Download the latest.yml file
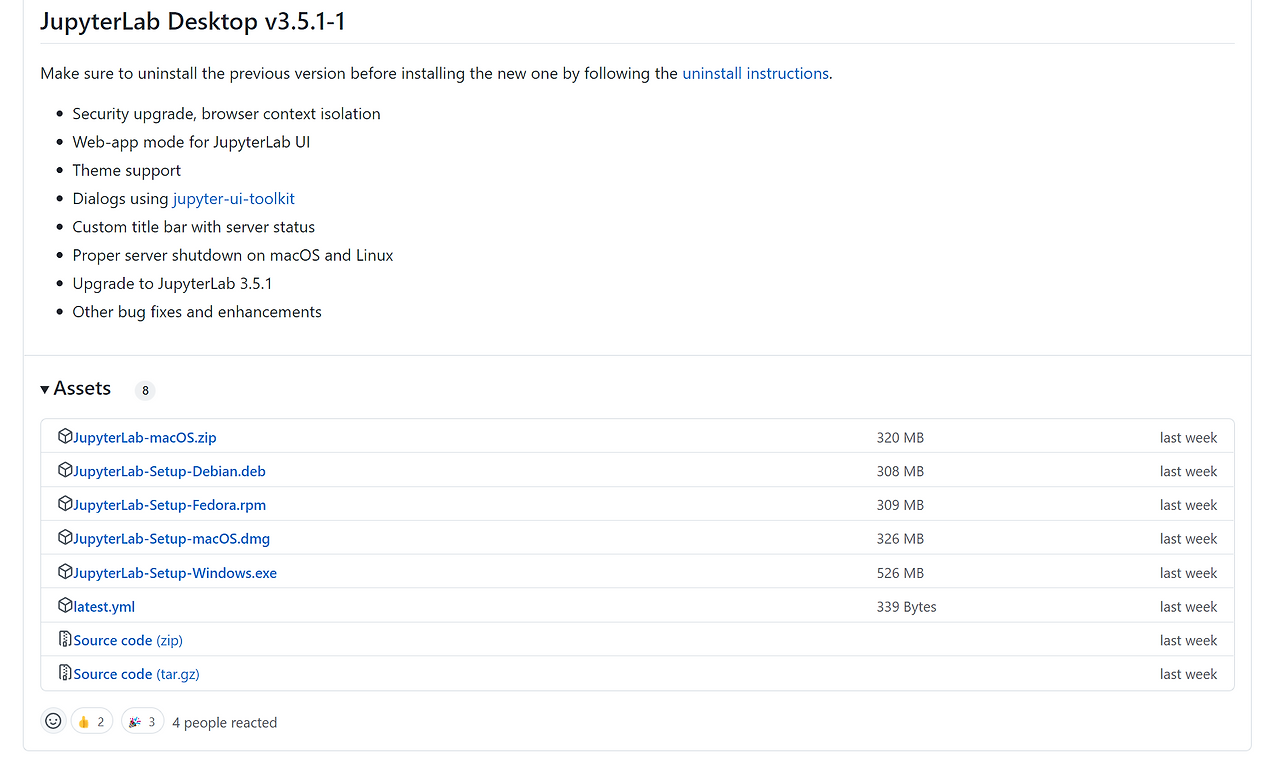The image size is (1280, 770). (x=103, y=606)
